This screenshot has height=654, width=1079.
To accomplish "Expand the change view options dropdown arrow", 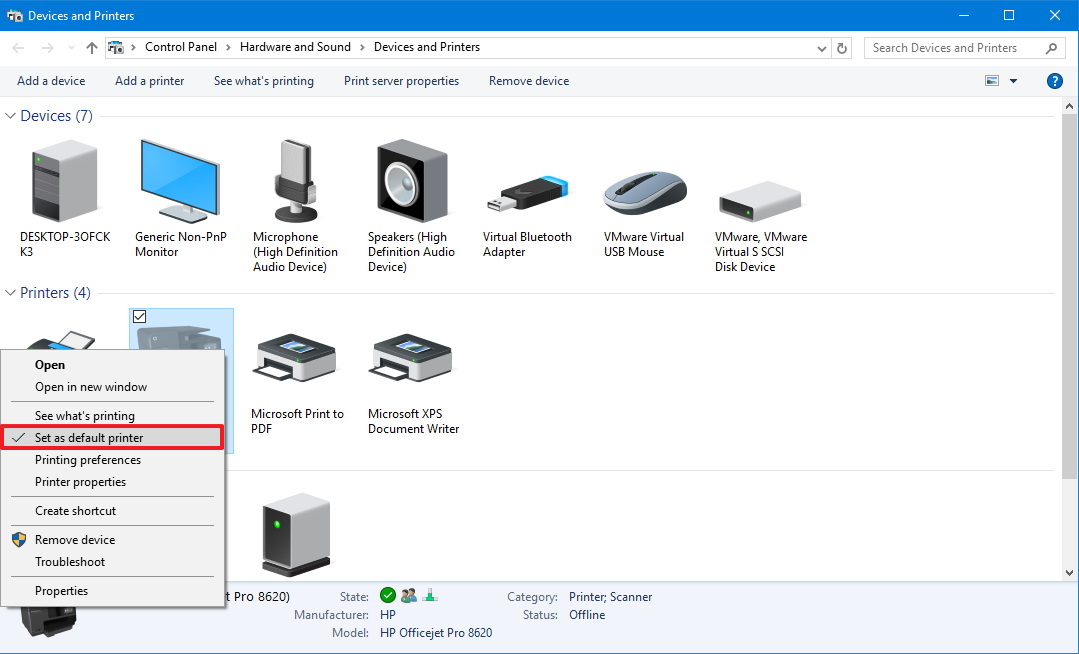I will [x=1014, y=81].
